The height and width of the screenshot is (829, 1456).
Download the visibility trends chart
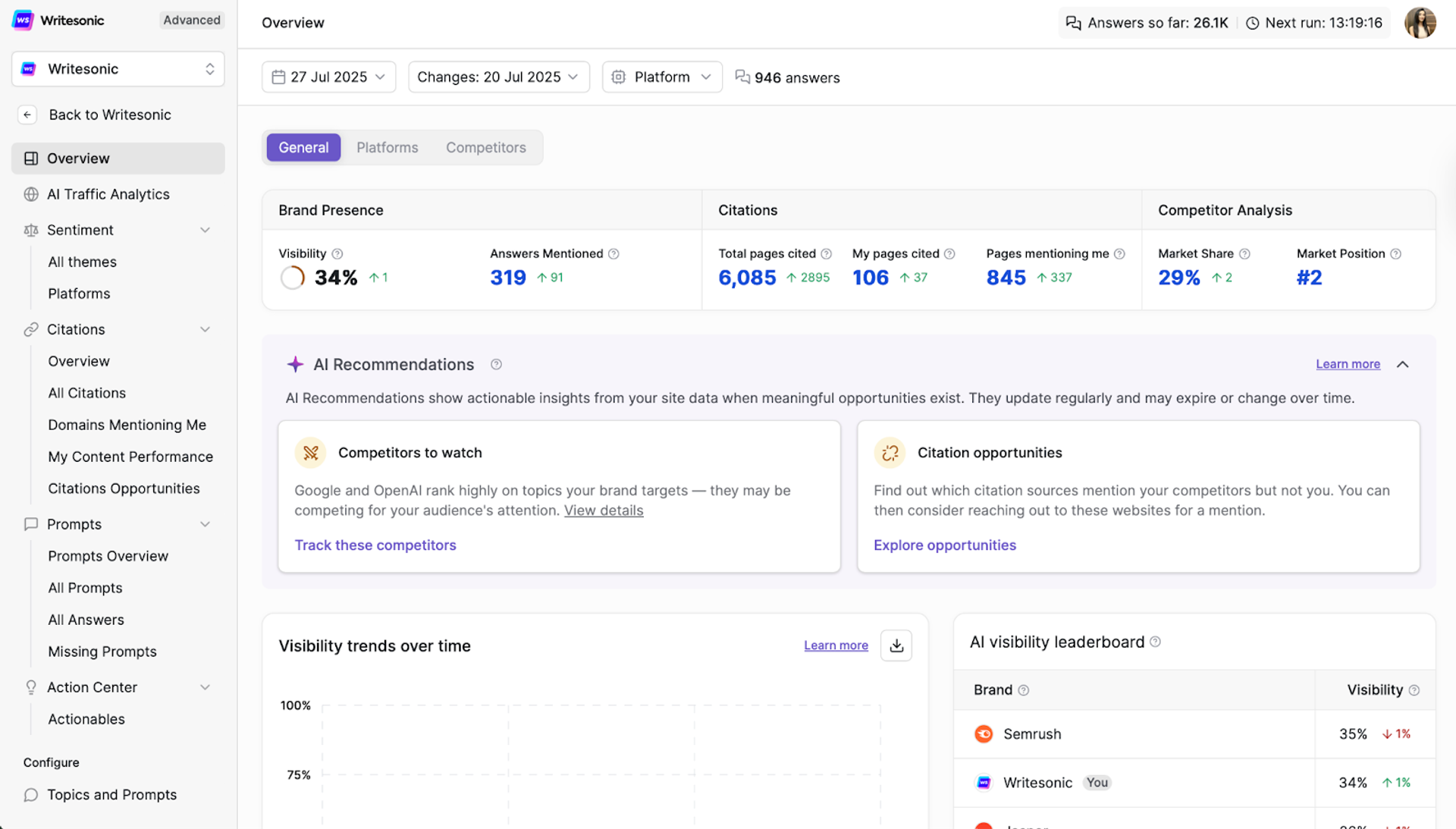coord(896,645)
